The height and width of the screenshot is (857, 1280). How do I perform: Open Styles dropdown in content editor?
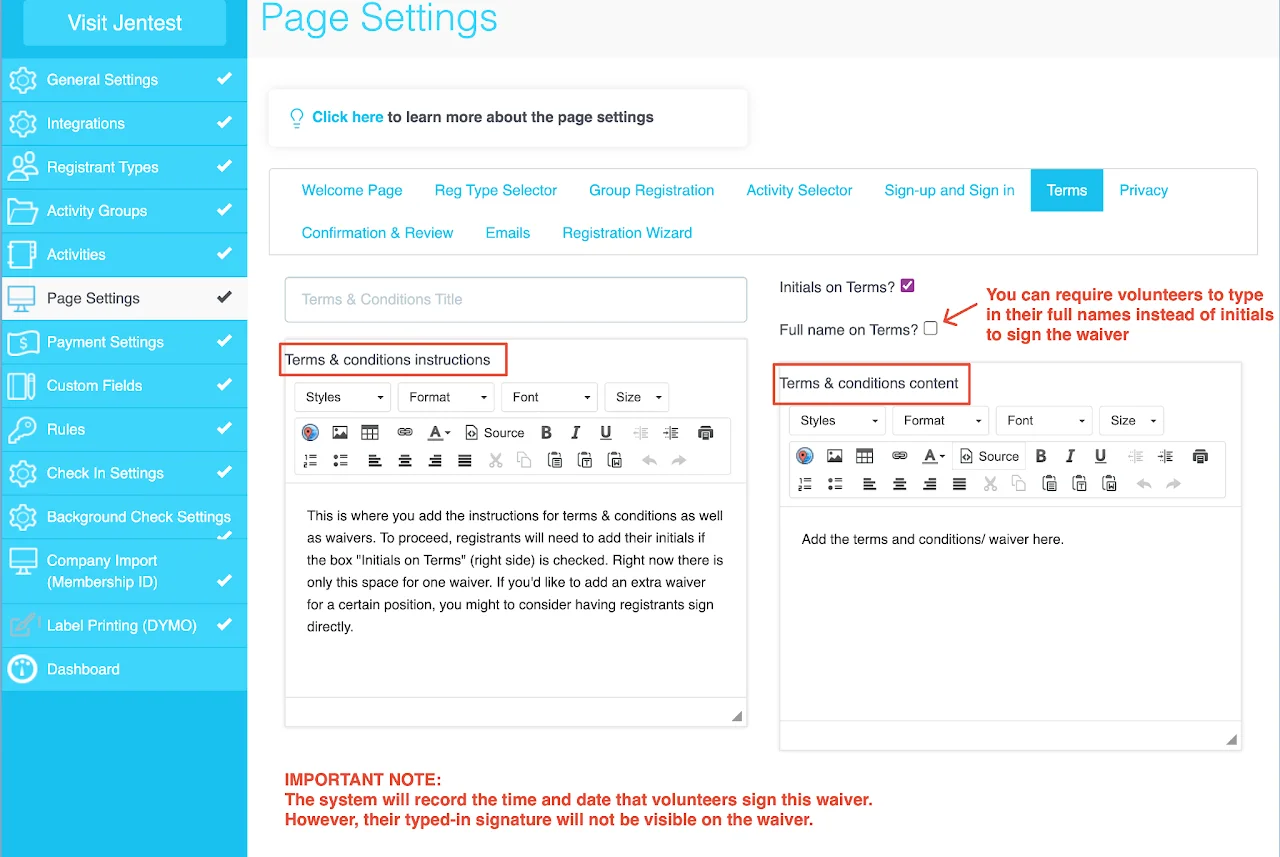(x=838, y=420)
